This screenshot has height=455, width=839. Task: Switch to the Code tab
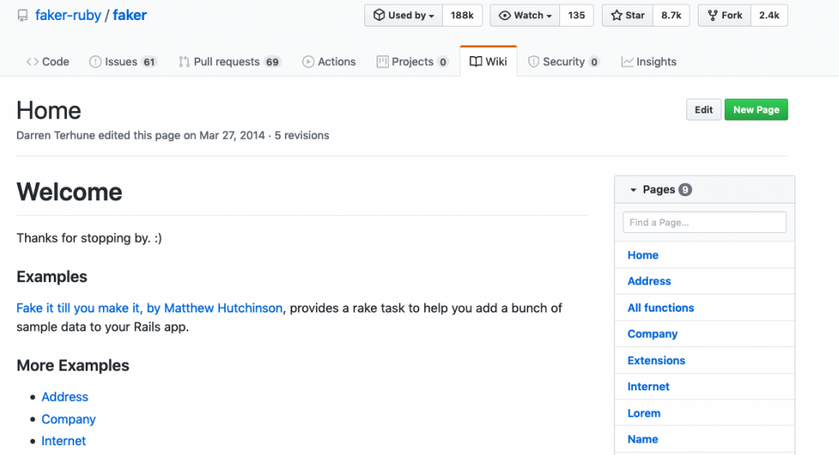pos(48,62)
